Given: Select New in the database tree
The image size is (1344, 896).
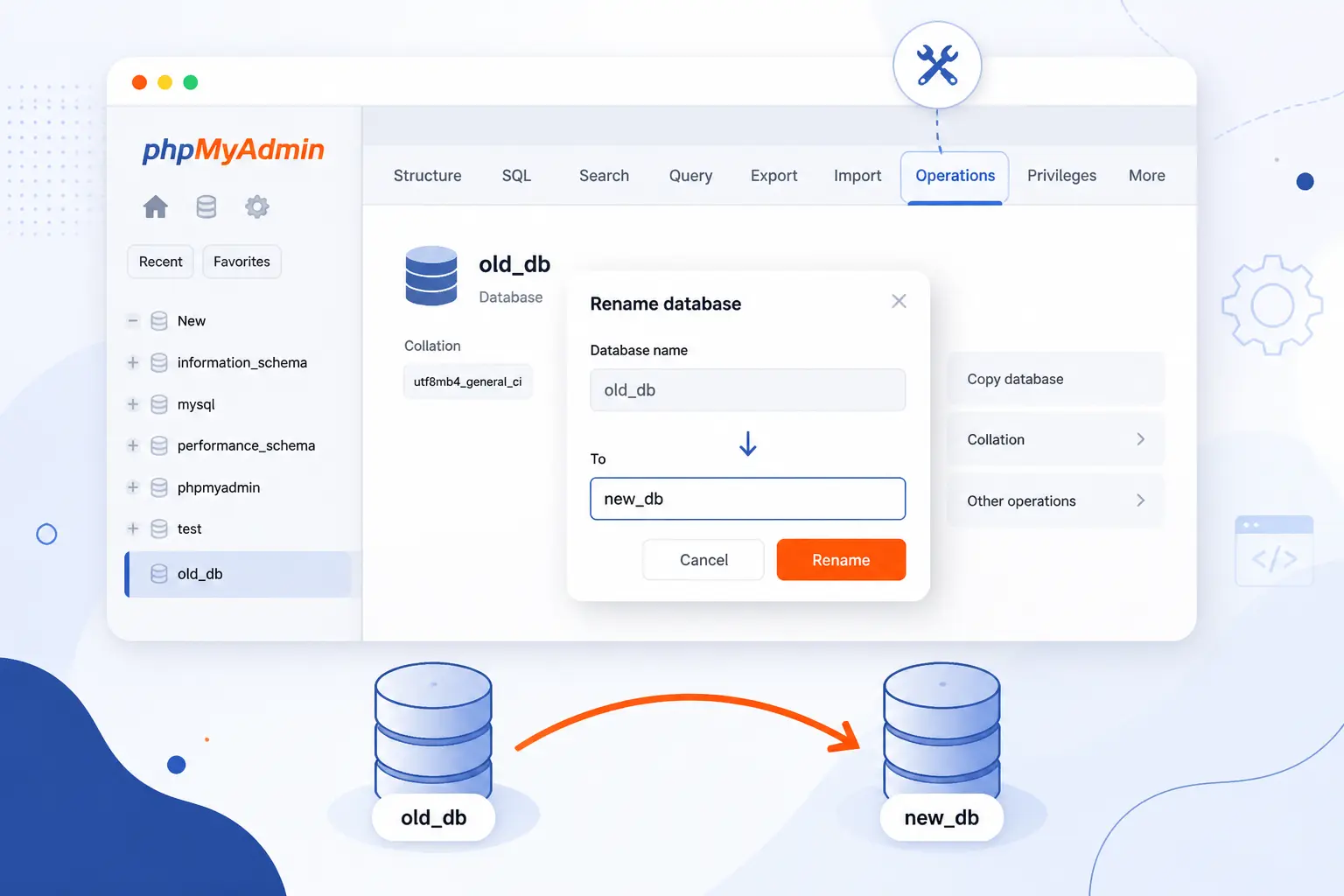Looking at the screenshot, I should pyautogui.click(x=192, y=321).
